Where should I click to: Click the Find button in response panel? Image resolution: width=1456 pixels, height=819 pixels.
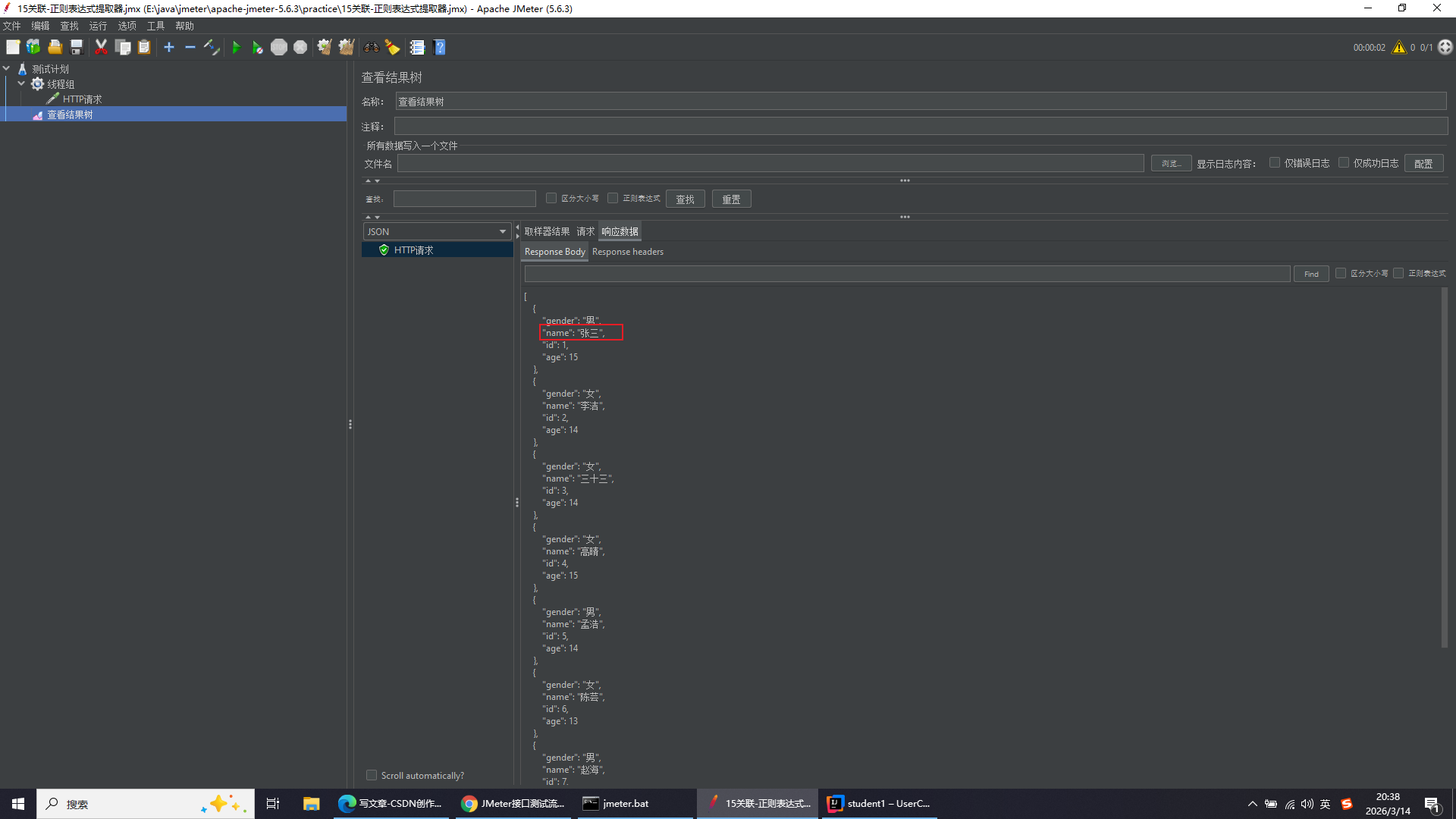[x=1310, y=274]
